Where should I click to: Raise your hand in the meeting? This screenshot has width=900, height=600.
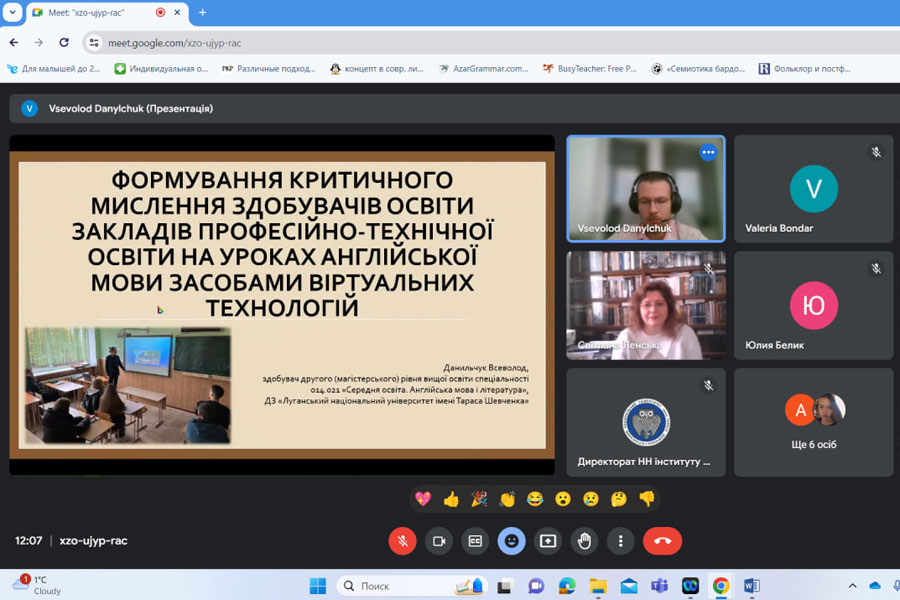pyautogui.click(x=584, y=541)
